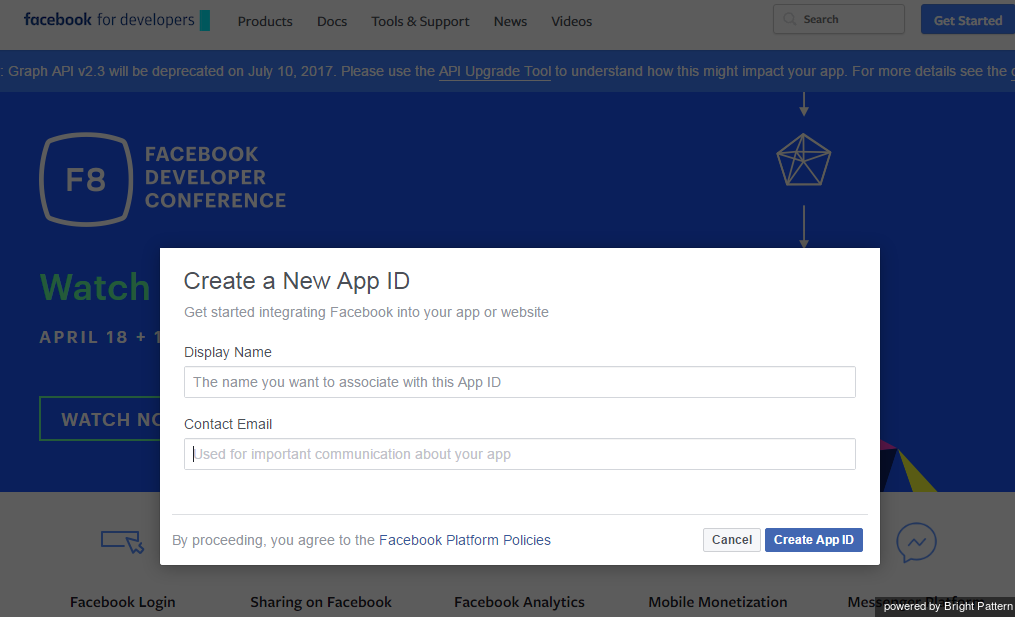Image resolution: width=1015 pixels, height=617 pixels.
Task: Focus the Display Name input field
Action: tap(520, 382)
